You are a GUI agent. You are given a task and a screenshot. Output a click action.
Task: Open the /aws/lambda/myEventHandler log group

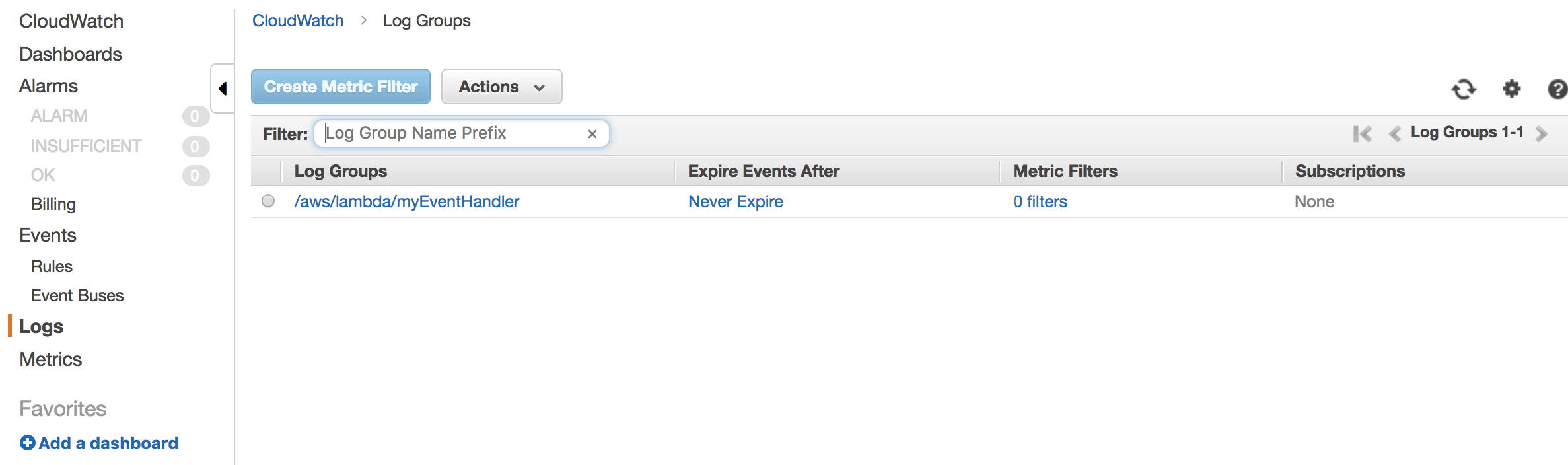coord(407,201)
